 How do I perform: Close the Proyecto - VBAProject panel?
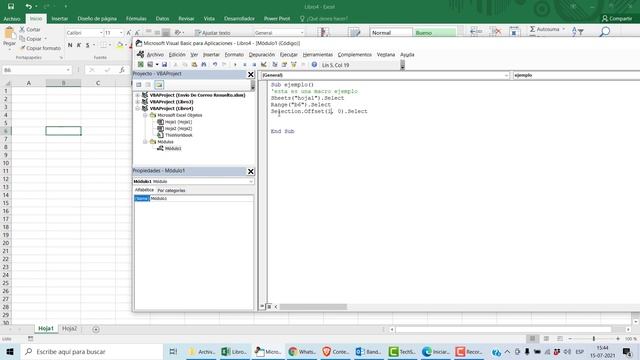click(251, 74)
